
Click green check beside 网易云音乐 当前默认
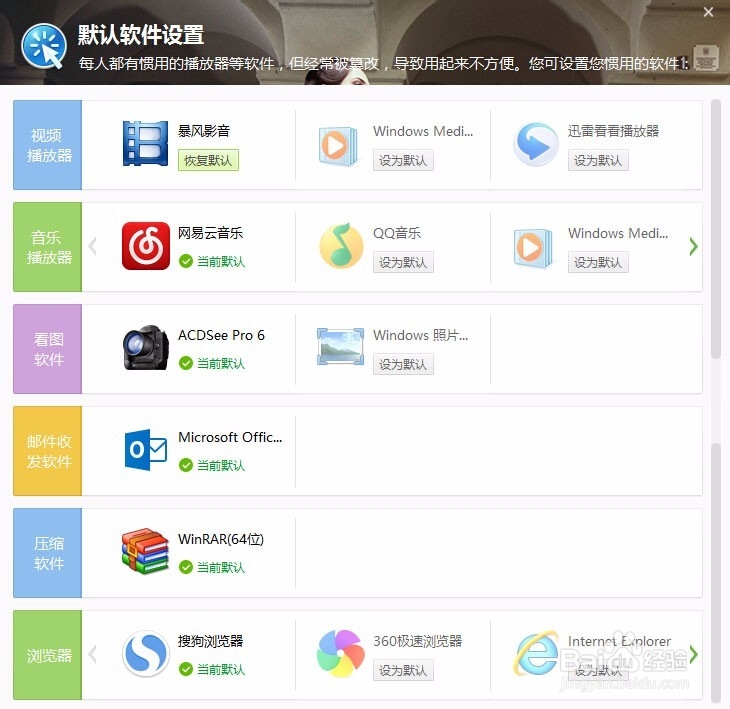click(186, 261)
